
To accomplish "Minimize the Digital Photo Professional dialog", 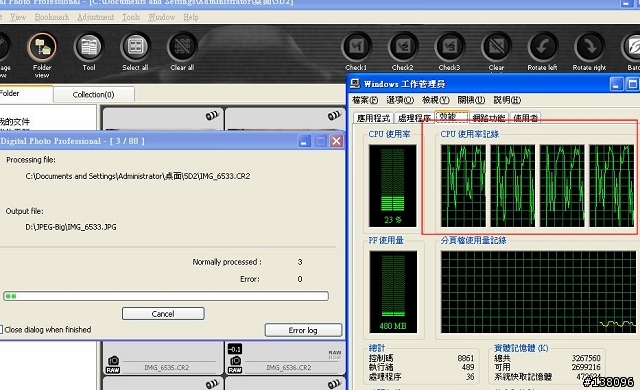I will pos(304,141).
